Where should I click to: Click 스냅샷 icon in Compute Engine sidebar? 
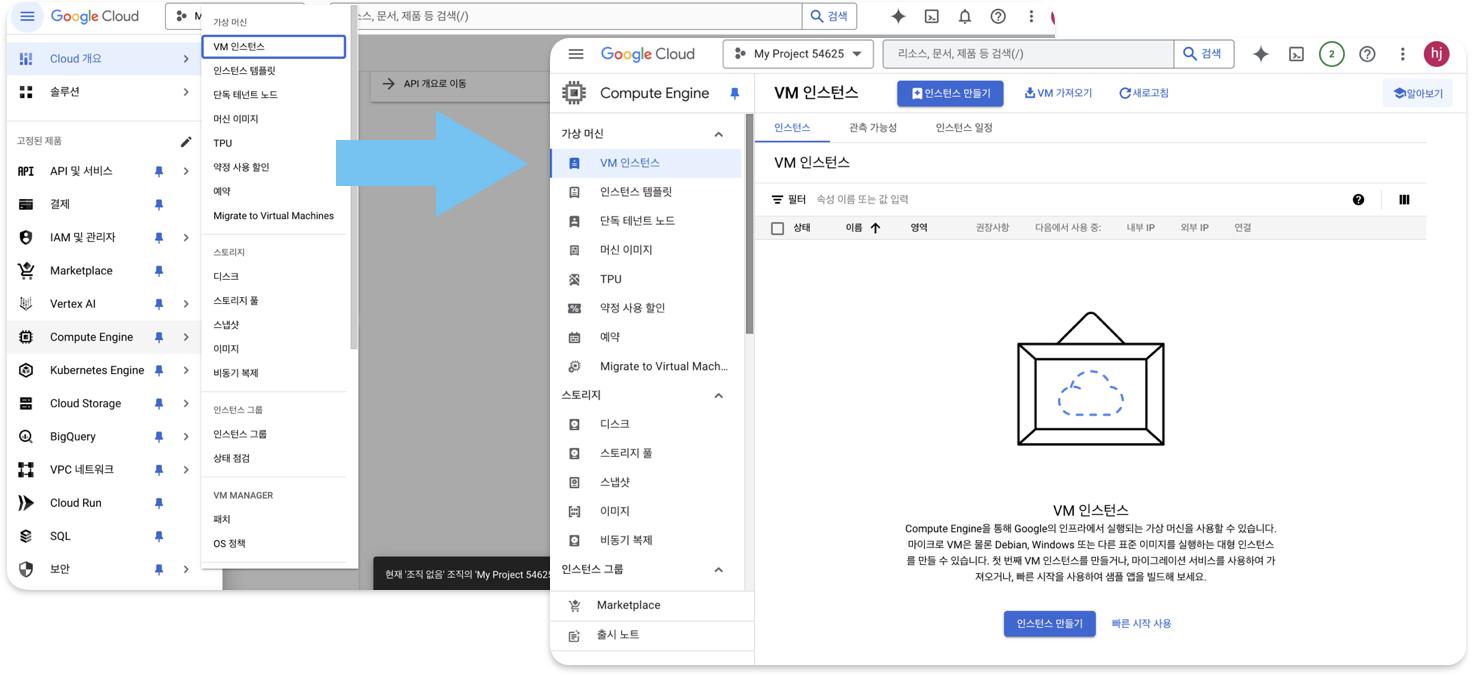pyautogui.click(x=574, y=483)
